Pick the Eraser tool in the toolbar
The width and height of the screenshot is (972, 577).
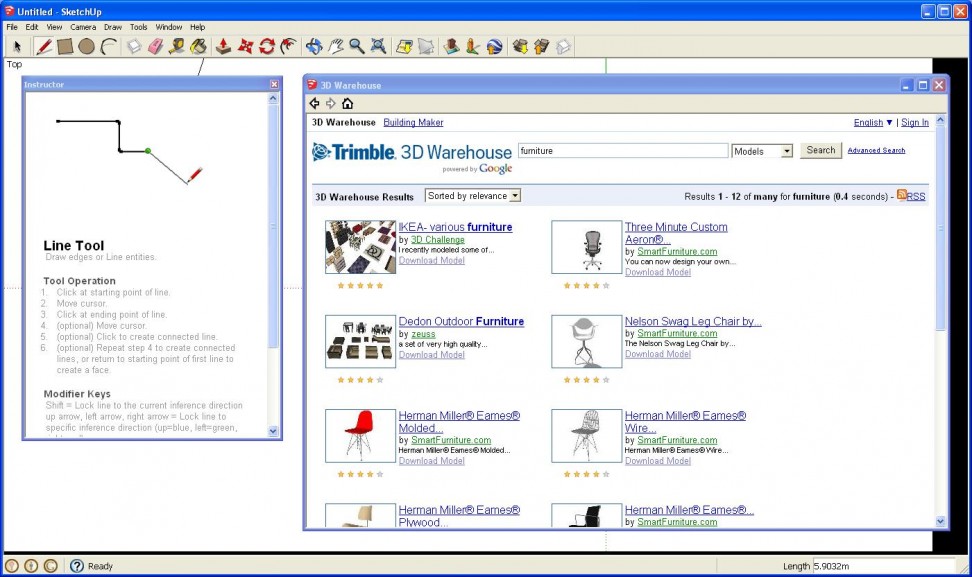point(155,46)
